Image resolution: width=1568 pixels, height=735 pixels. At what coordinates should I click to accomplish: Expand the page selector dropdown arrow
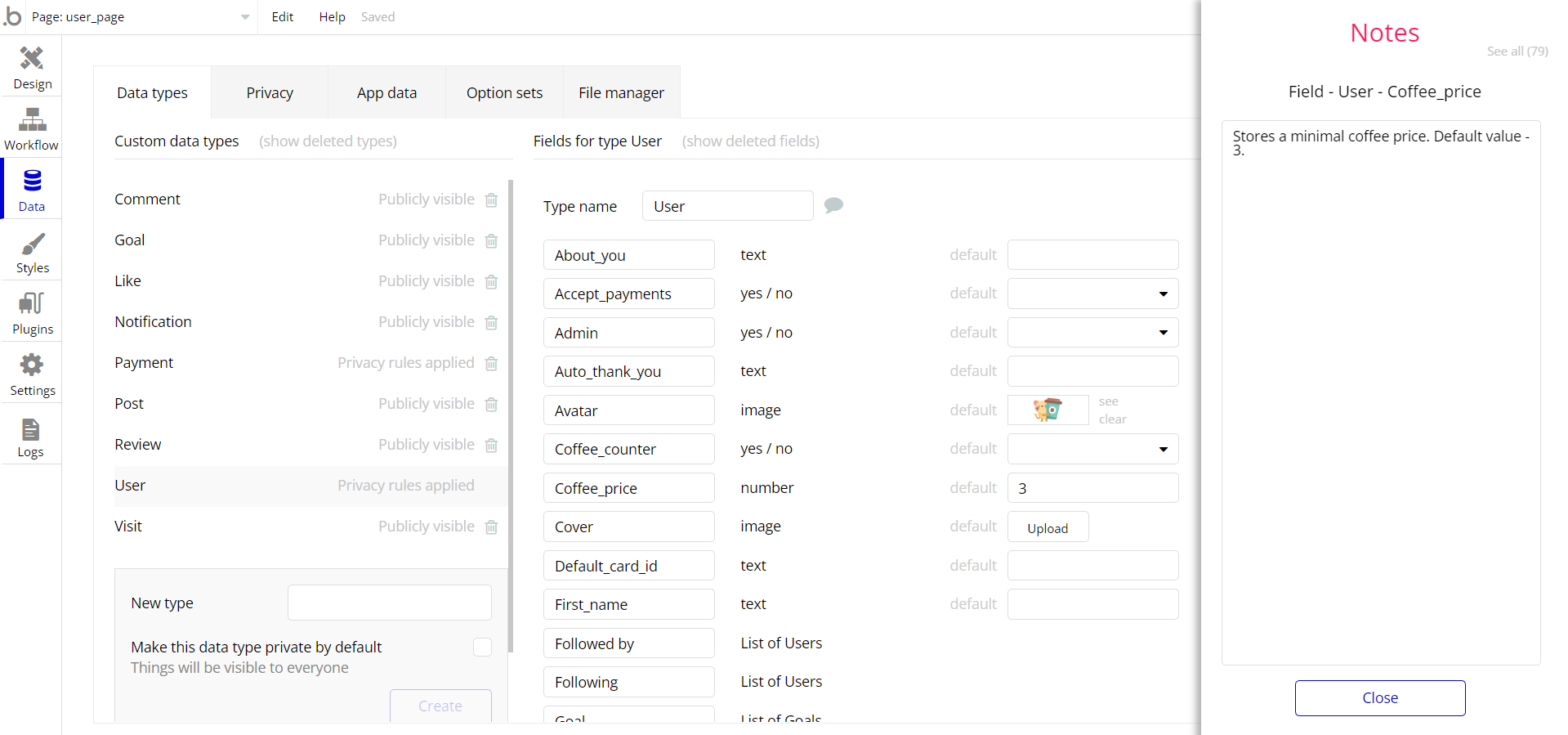[245, 17]
